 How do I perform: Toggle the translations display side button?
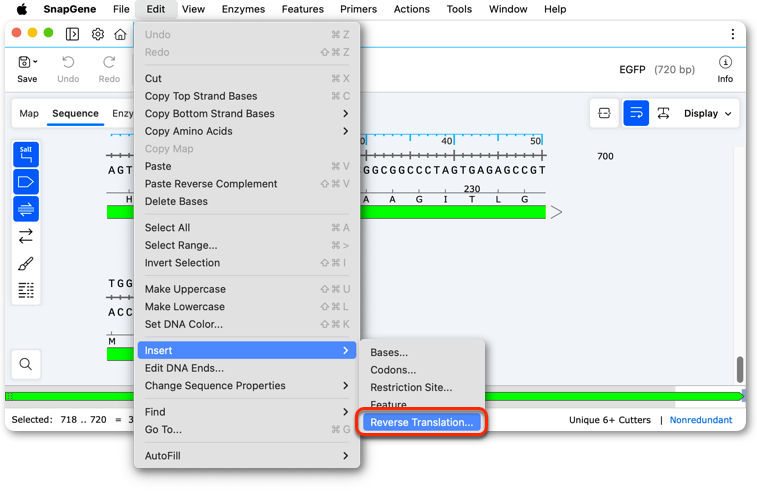26,209
